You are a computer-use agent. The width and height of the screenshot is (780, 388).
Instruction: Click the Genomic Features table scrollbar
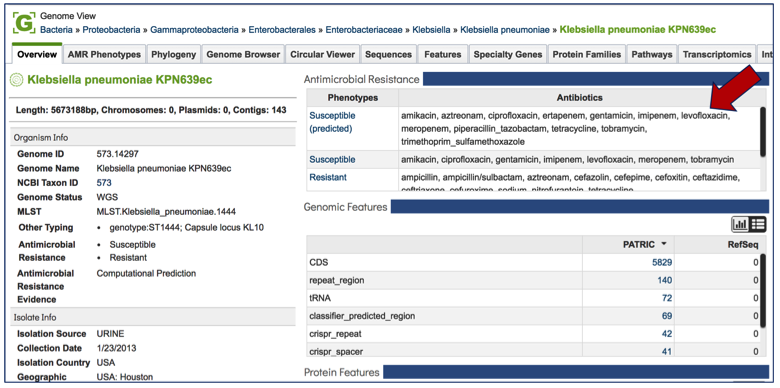tap(763, 291)
